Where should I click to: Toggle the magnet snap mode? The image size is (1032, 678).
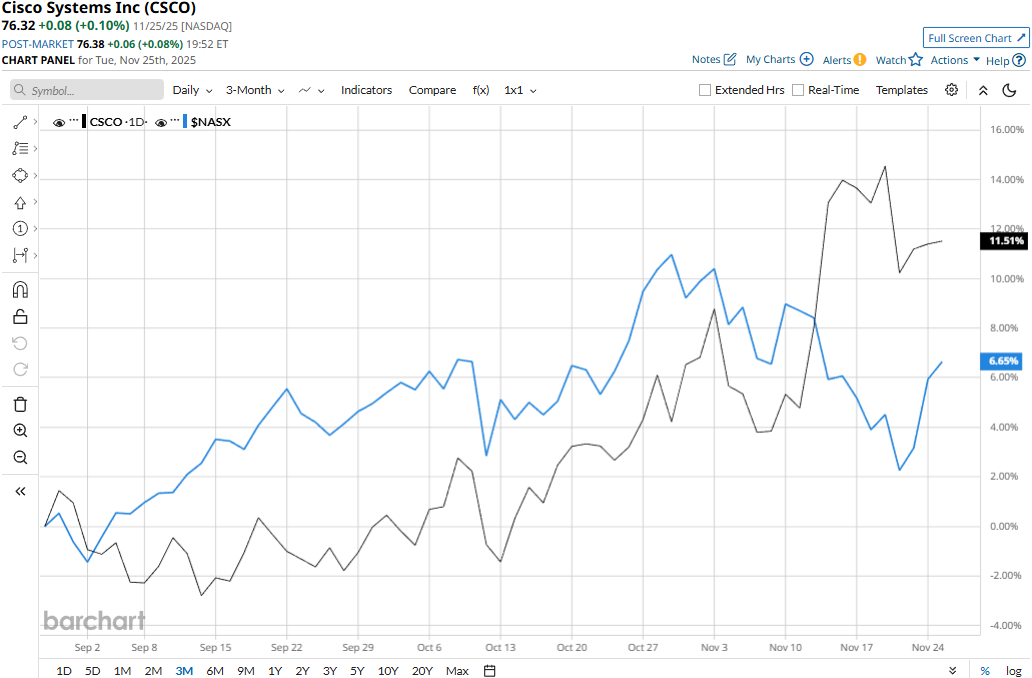[x=20, y=290]
